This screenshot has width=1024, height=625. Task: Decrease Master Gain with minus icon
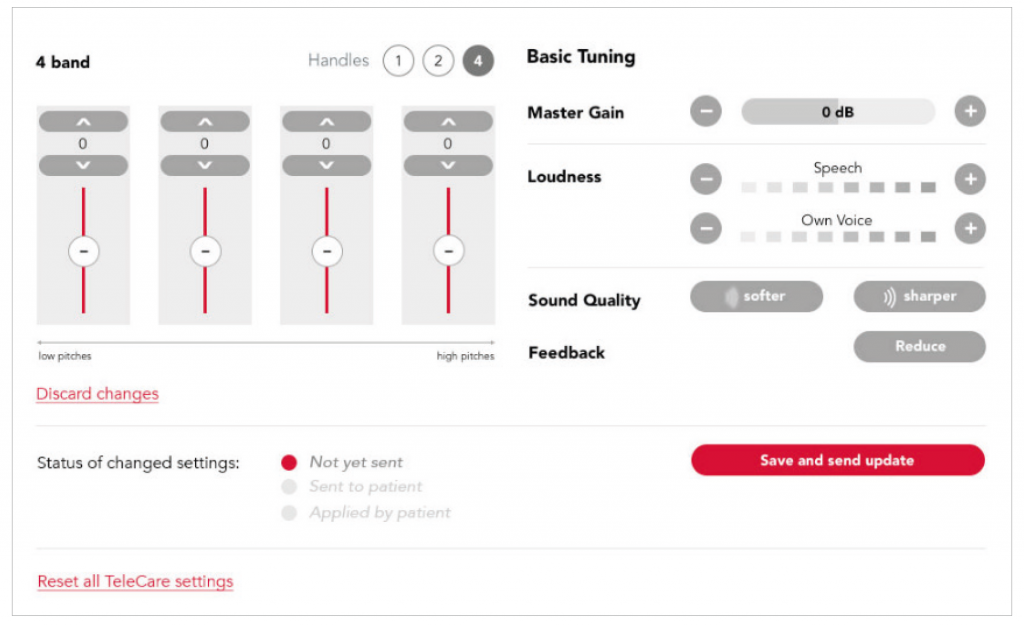tap(706, 112)
